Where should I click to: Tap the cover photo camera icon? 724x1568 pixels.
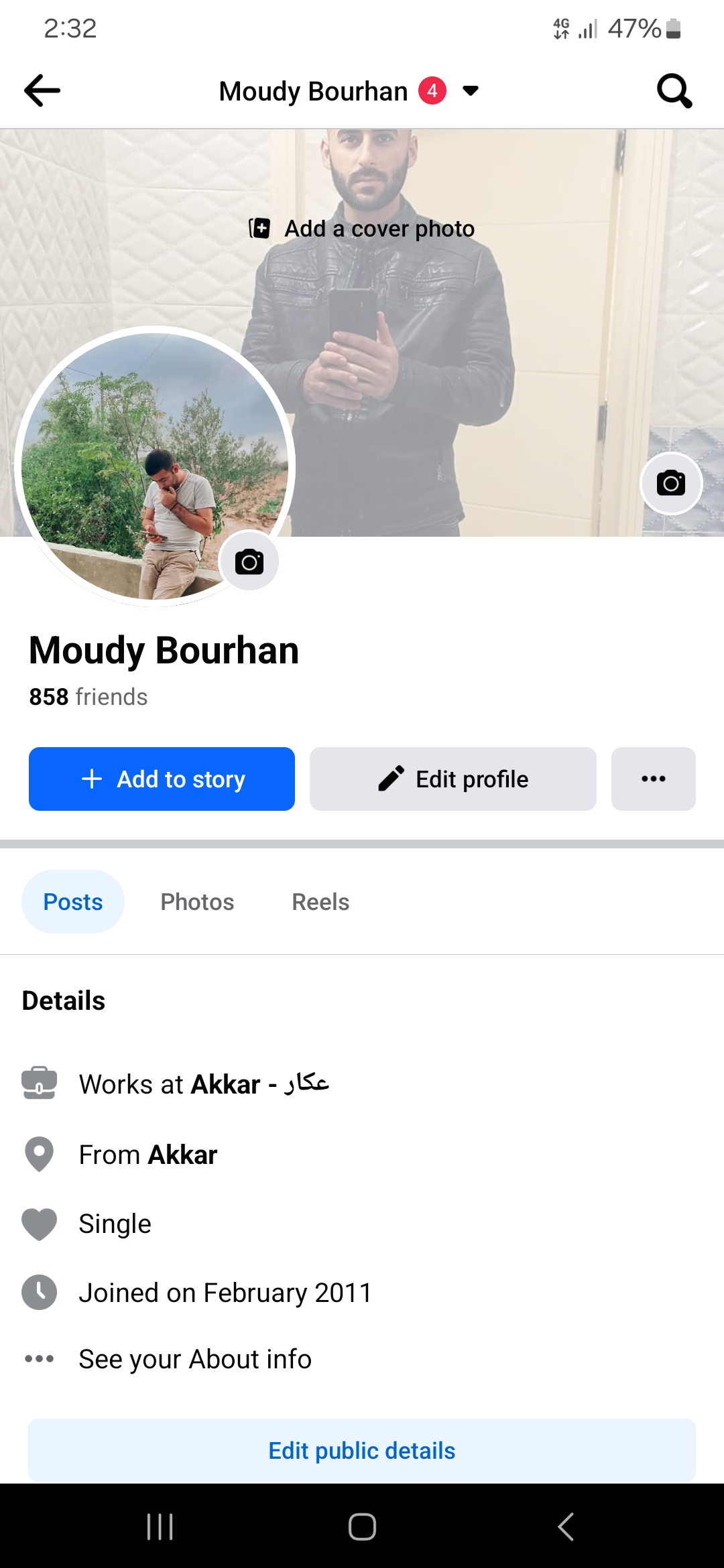tap(671, 483)
